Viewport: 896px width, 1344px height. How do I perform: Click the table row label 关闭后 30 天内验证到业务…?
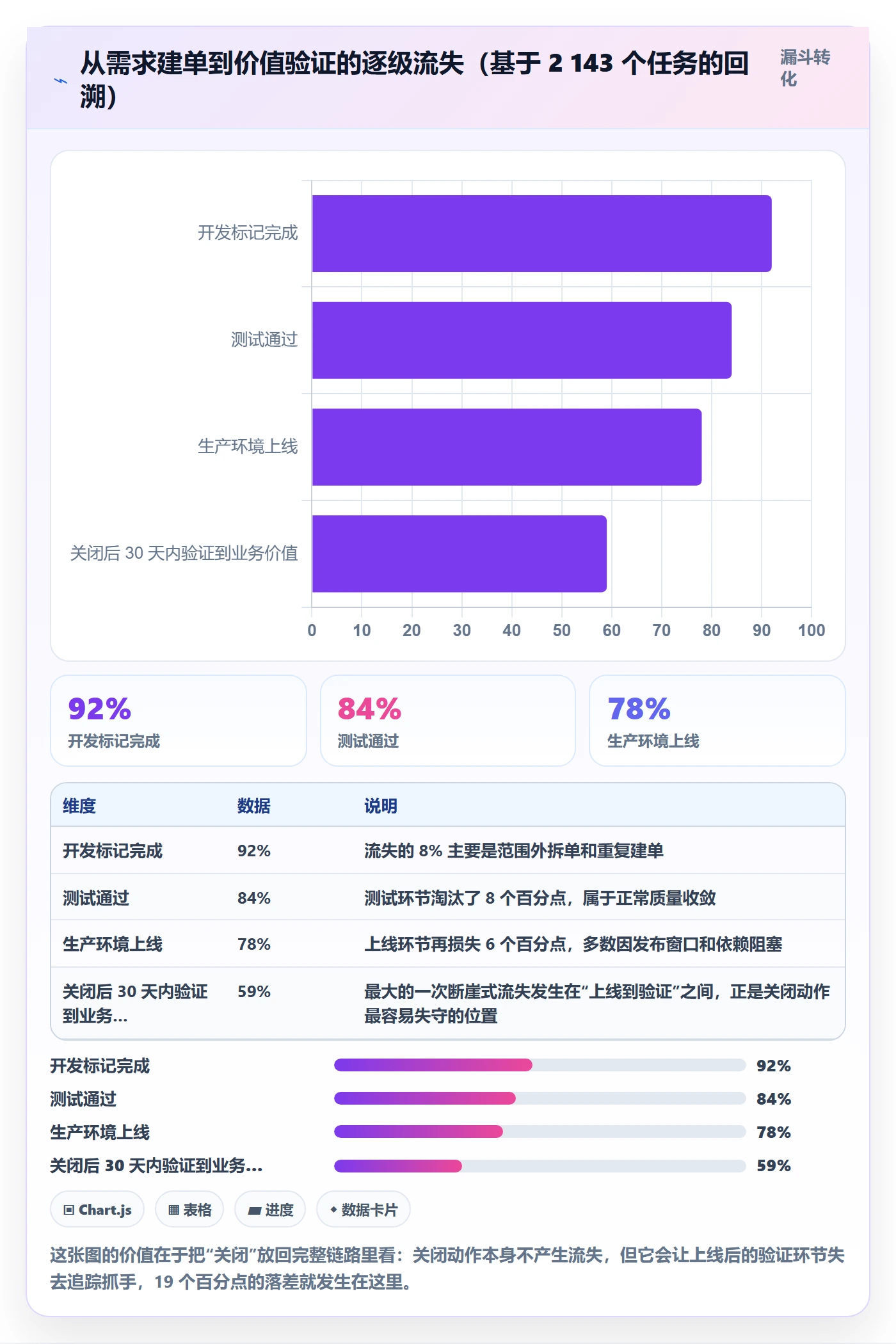coord(135,1004)
